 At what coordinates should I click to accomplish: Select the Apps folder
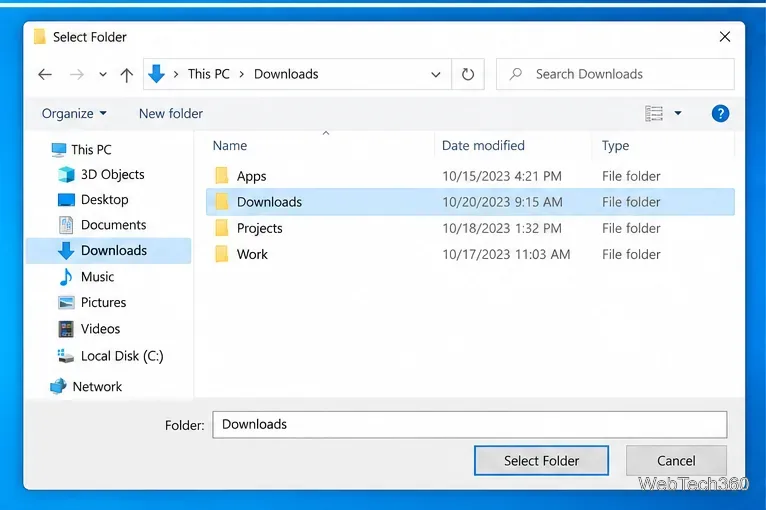click(x=252, y=176)
